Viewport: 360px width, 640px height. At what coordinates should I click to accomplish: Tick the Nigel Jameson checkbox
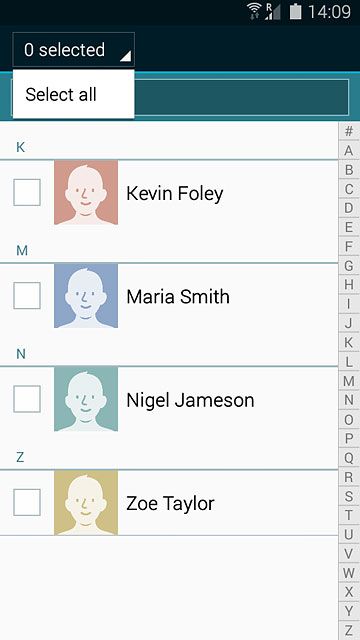(27, 399)
